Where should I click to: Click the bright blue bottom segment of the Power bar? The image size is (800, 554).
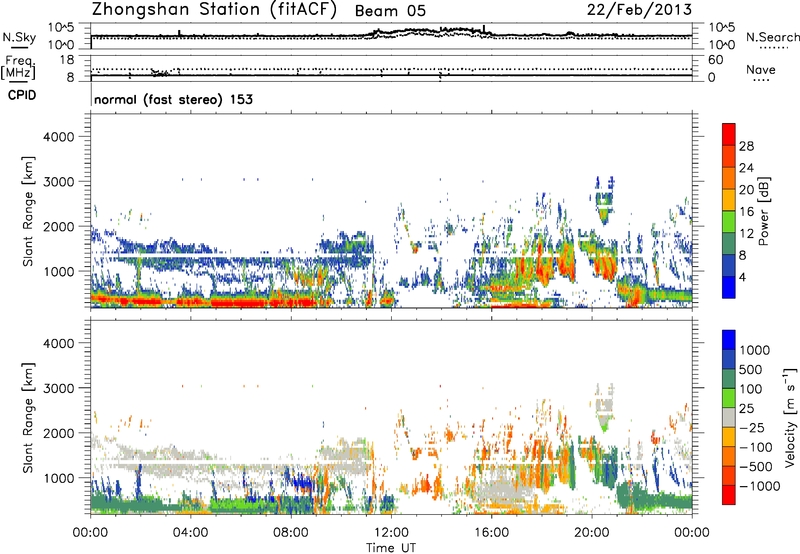pyautogui.click(x=729, y=287)
